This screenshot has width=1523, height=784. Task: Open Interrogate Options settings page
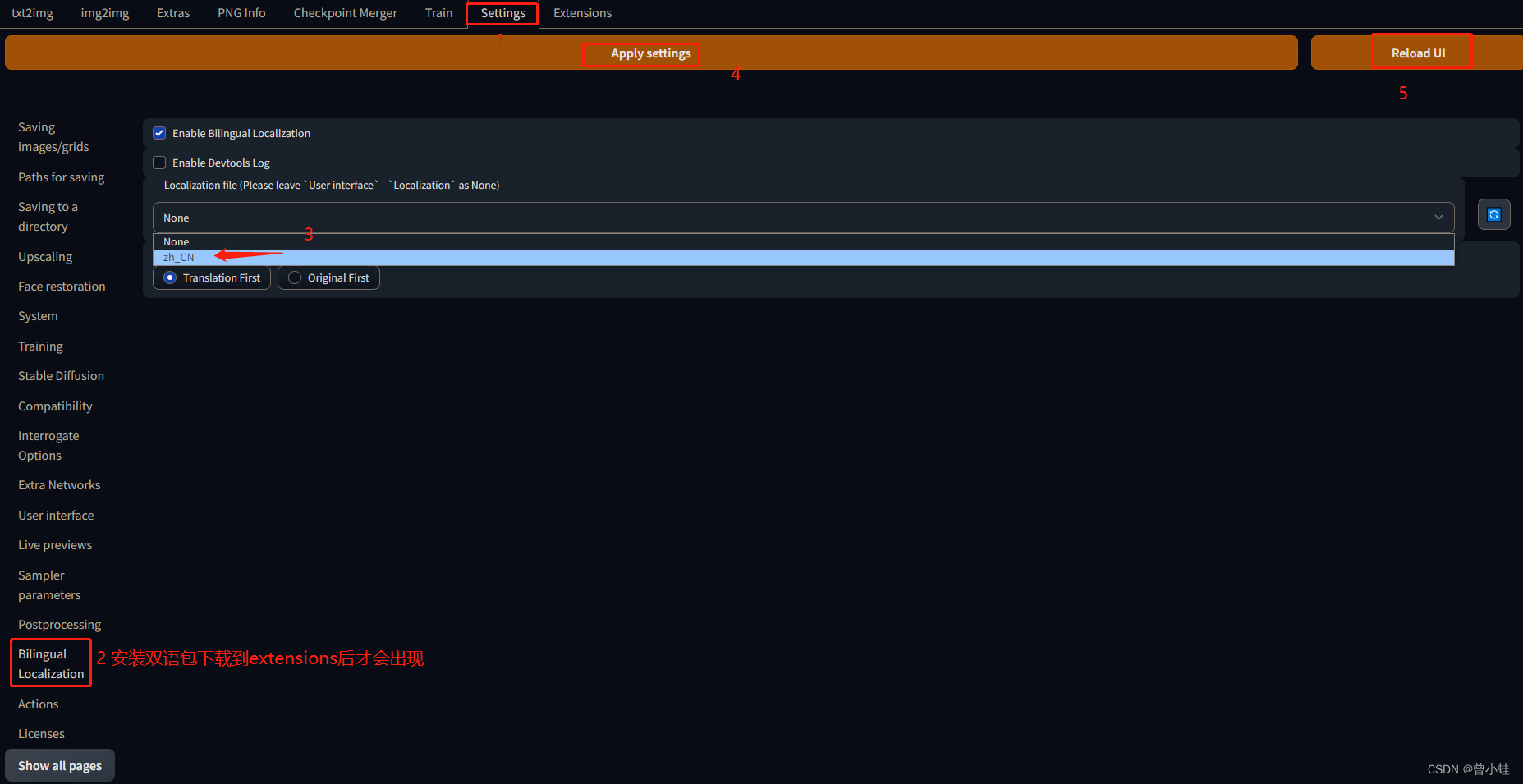click(48, 446)
